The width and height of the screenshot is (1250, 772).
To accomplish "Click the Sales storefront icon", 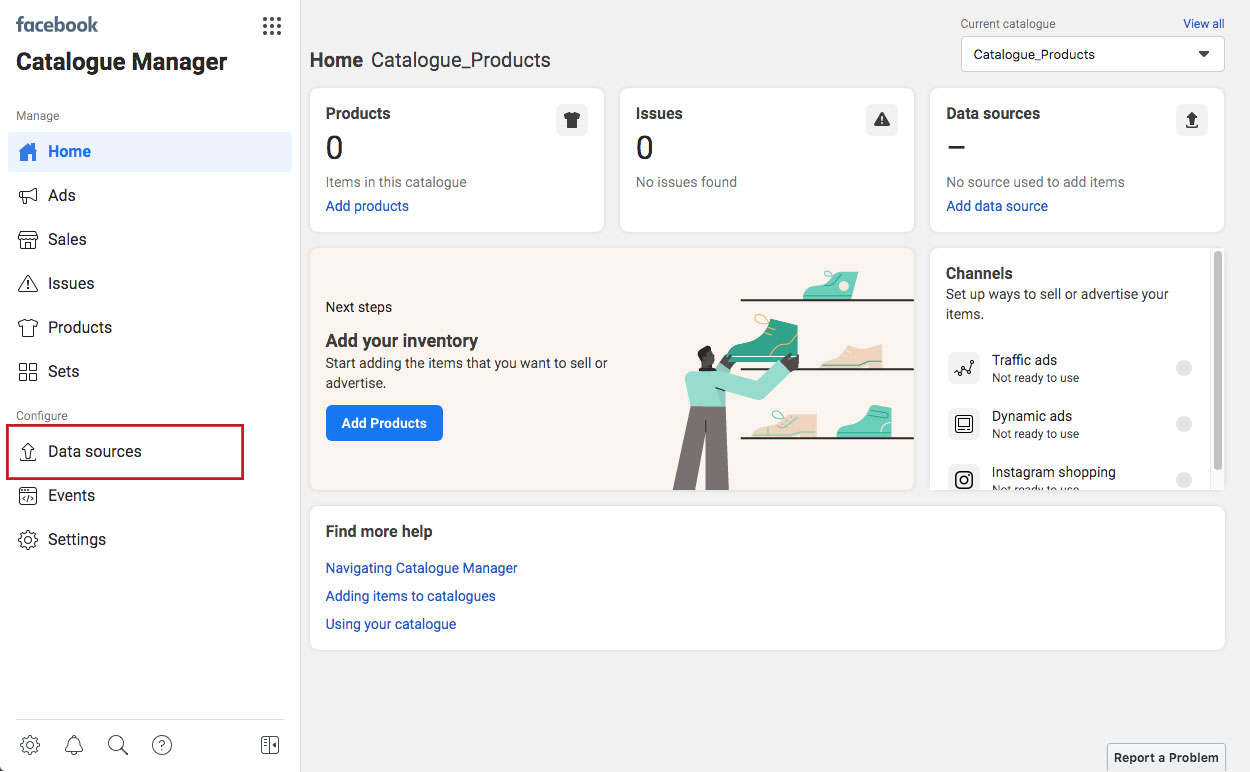I will tap(28, 240).
